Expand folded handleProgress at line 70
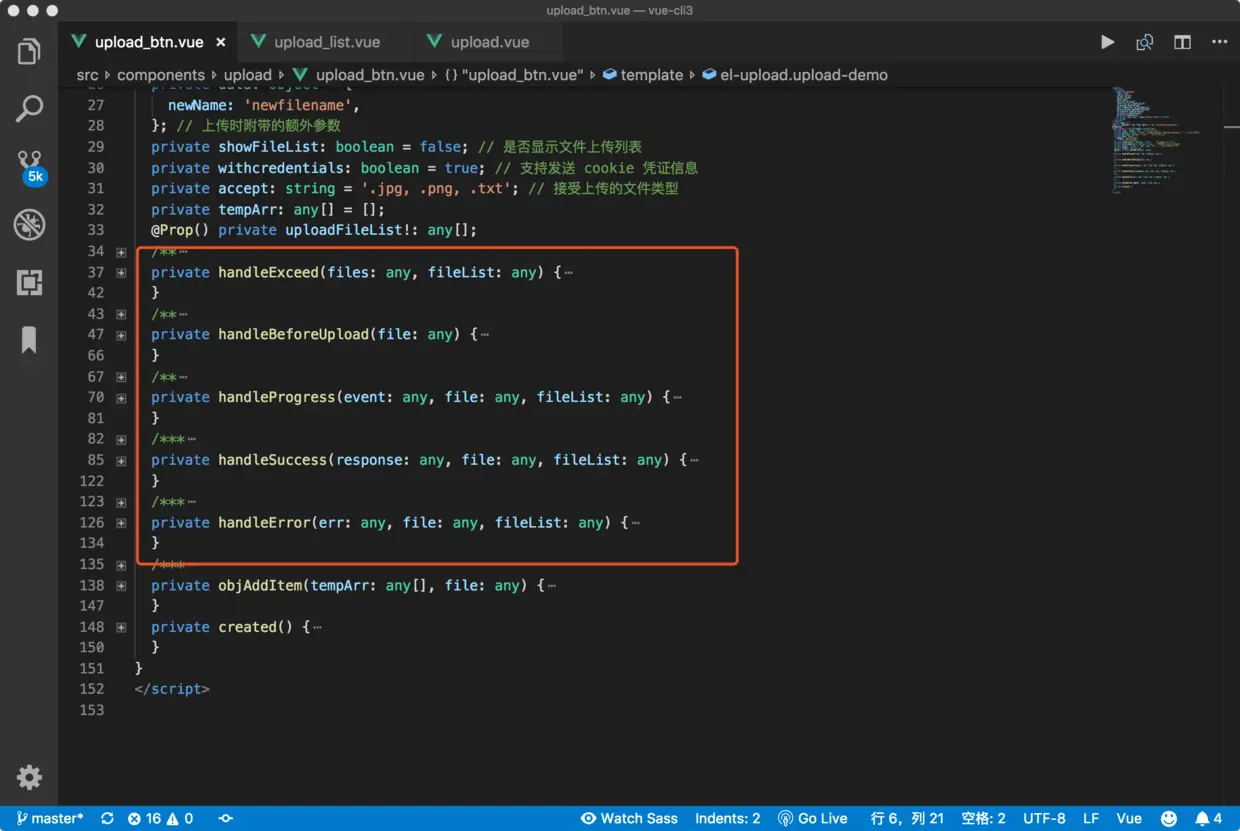The image size is (1240, 831). [121, 398]
